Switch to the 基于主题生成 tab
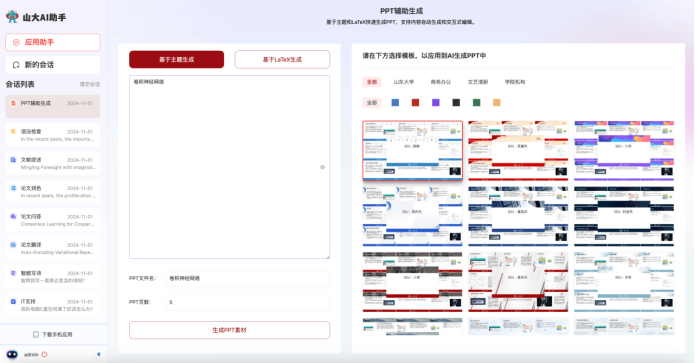 pyautogui.click(x=176, y=59)
